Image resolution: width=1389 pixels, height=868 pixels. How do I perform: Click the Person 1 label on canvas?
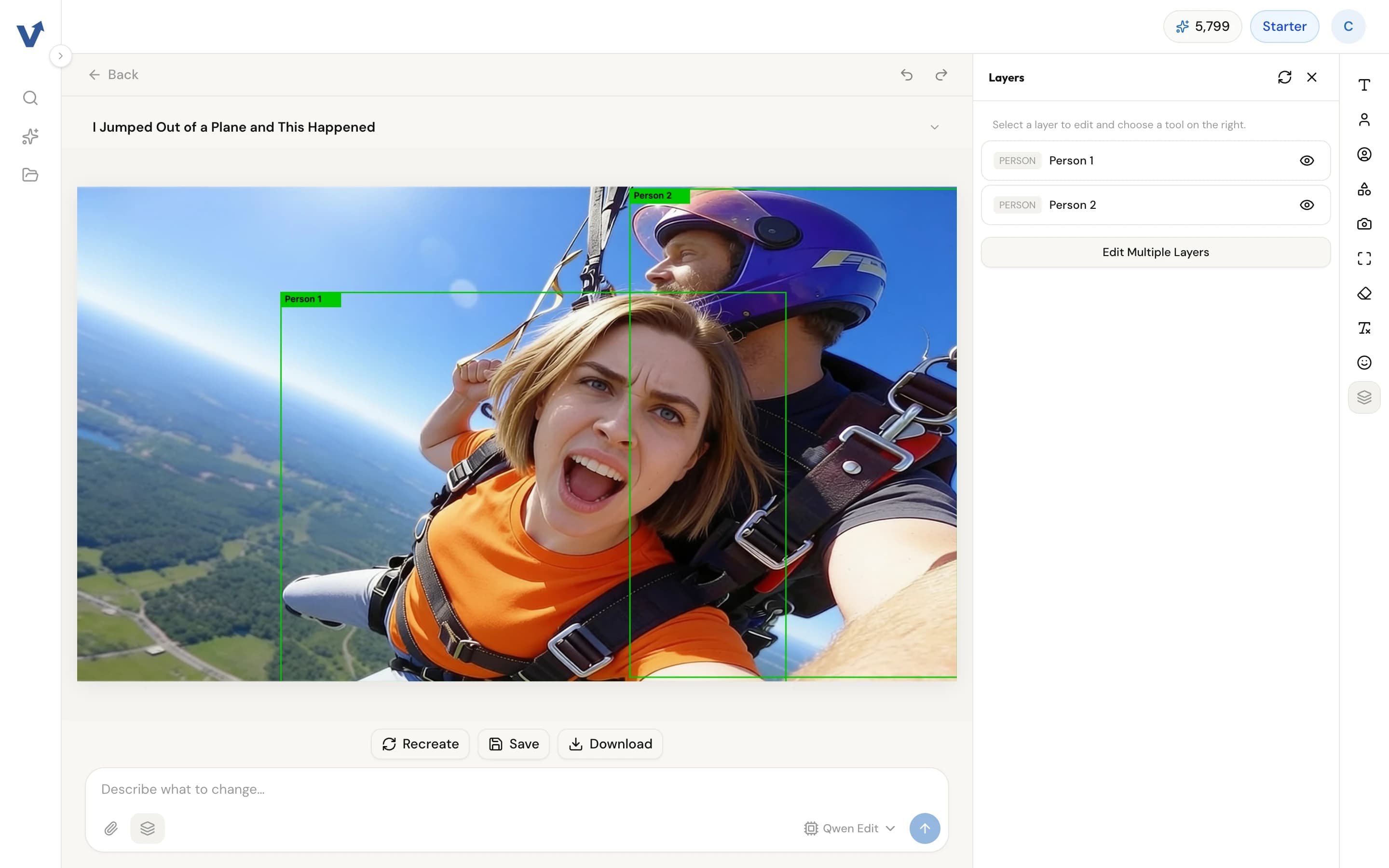tap(311, 299)
